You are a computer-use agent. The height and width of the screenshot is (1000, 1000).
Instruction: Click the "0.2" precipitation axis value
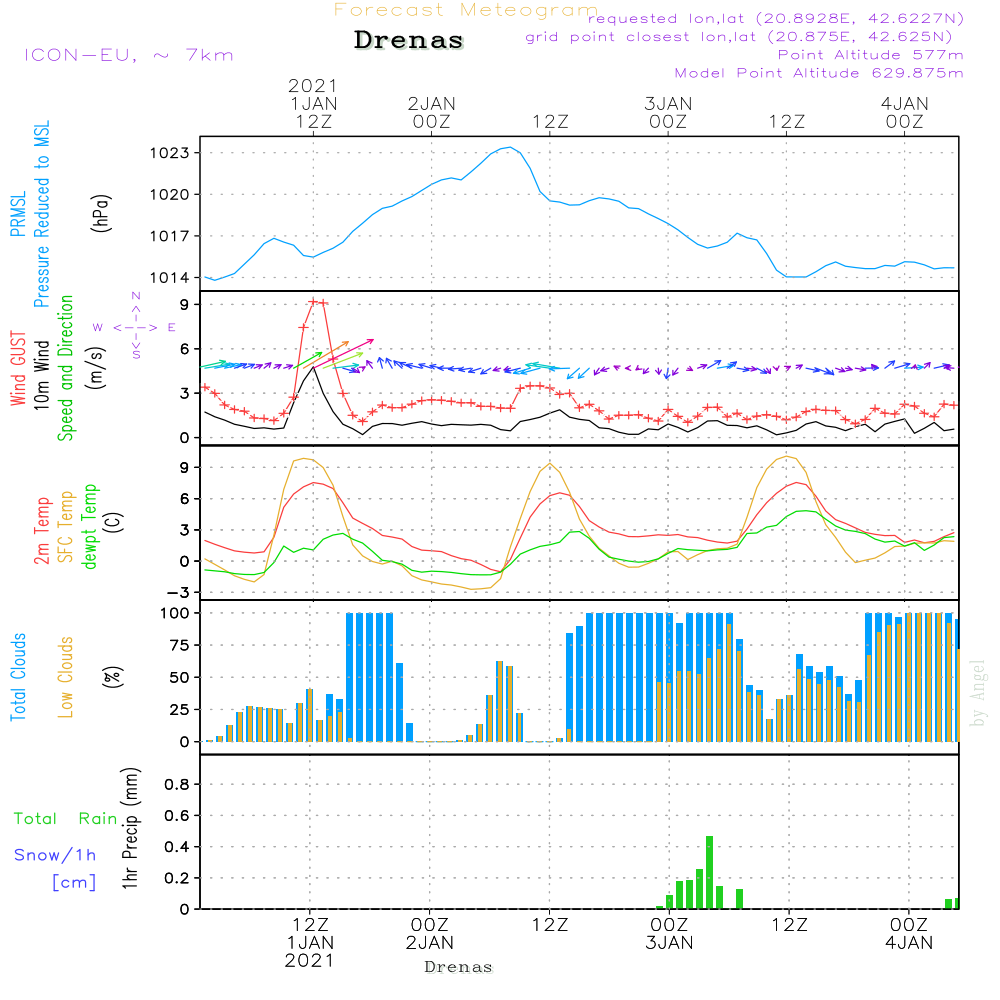click(x=177, y=878)
